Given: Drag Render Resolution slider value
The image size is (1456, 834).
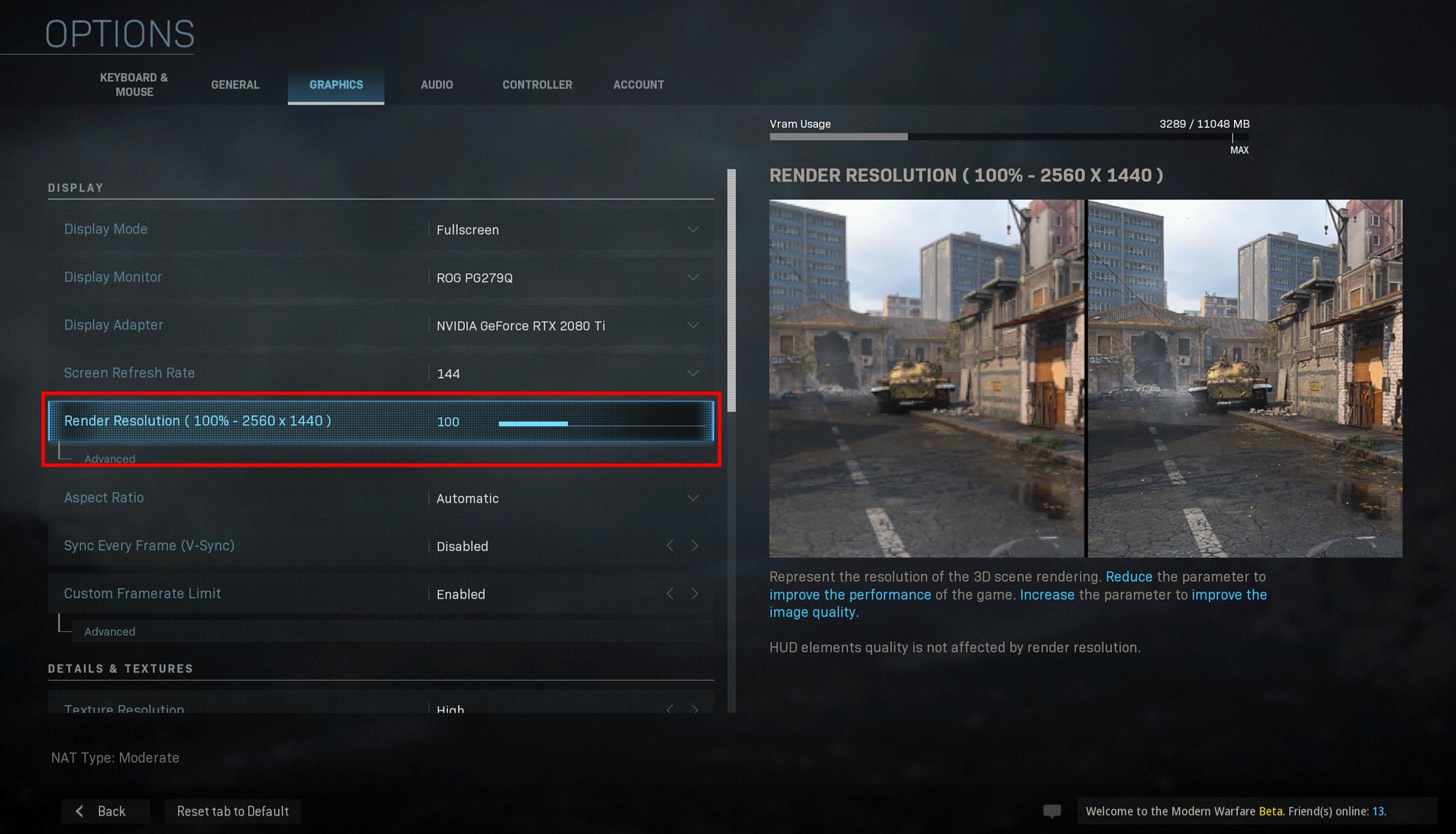Looking at the screenshot, I should 567,420.
